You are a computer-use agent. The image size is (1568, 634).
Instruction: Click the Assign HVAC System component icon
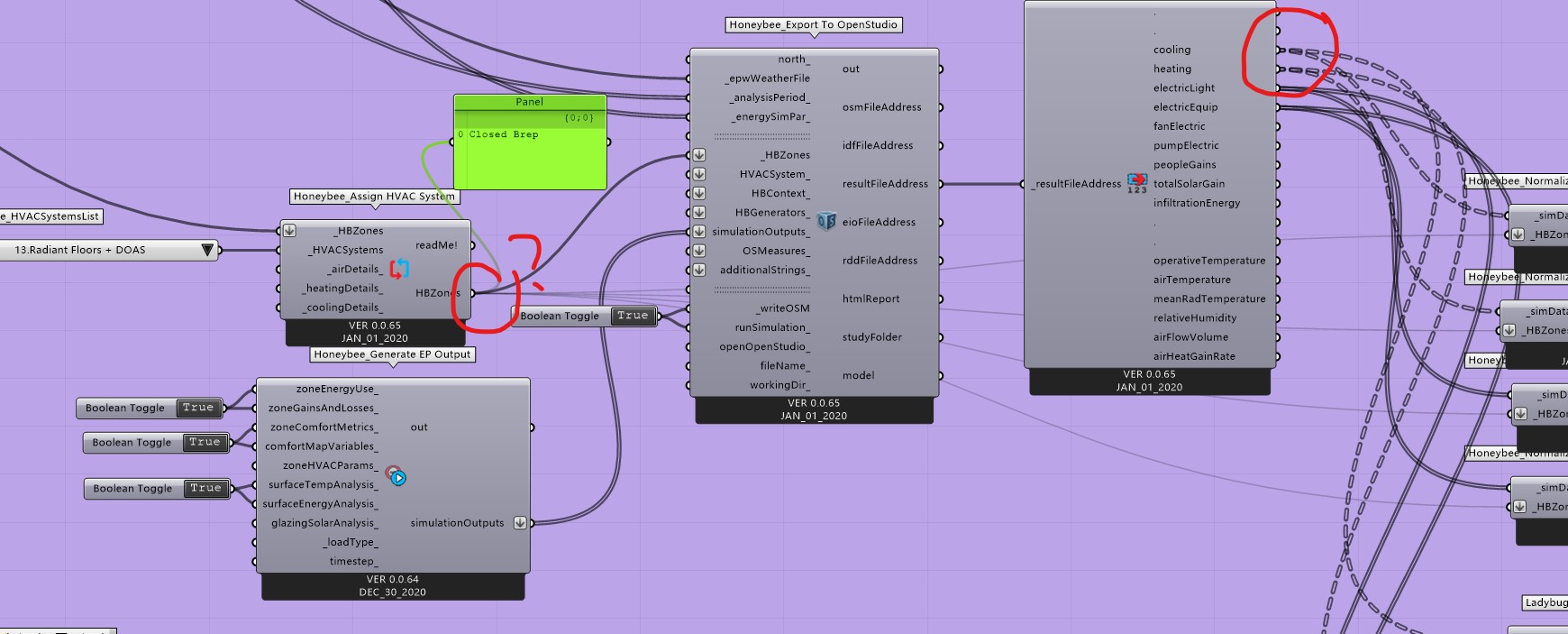[x=399, y=268]
